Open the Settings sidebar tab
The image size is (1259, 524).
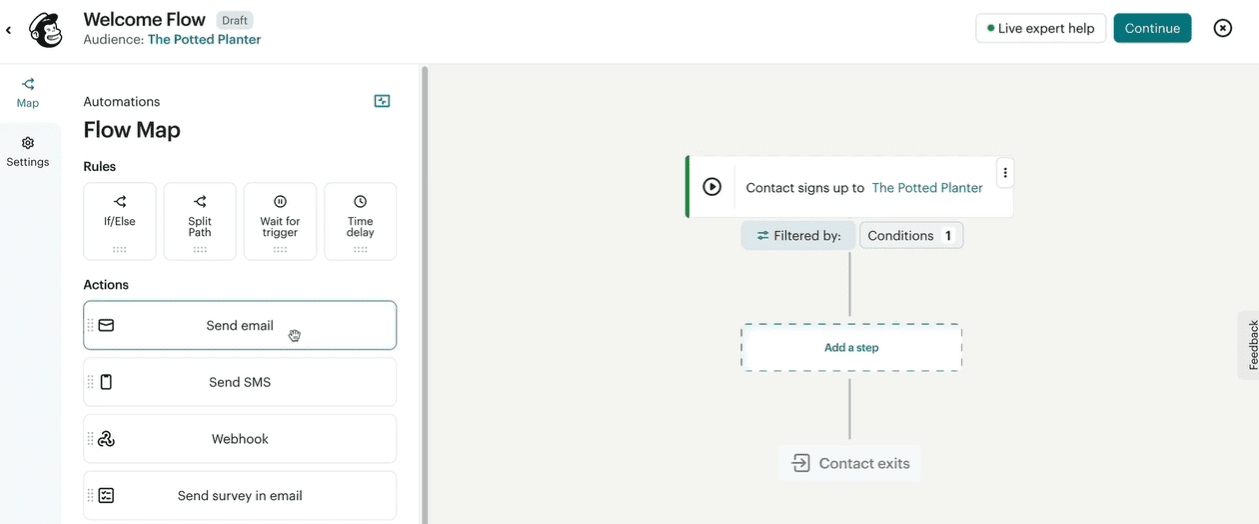28,152
